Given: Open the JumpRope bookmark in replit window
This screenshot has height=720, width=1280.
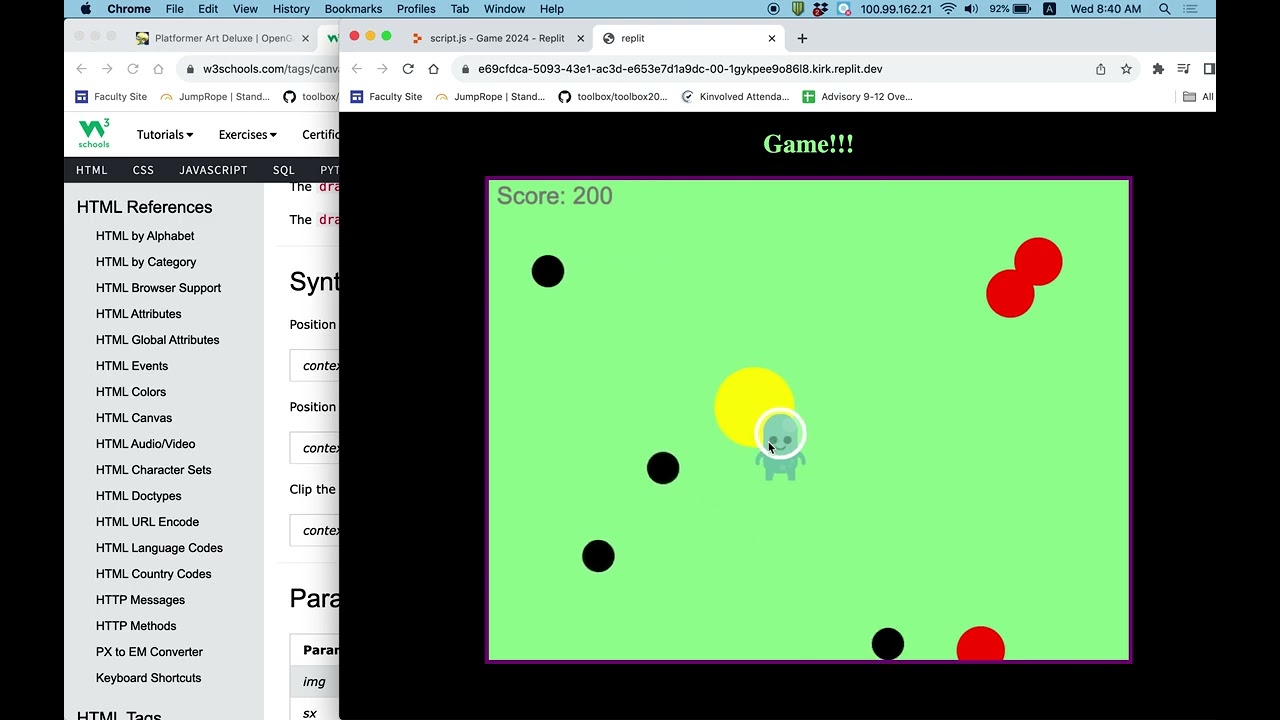Looking at the screenshot, I should coord(492,97).
